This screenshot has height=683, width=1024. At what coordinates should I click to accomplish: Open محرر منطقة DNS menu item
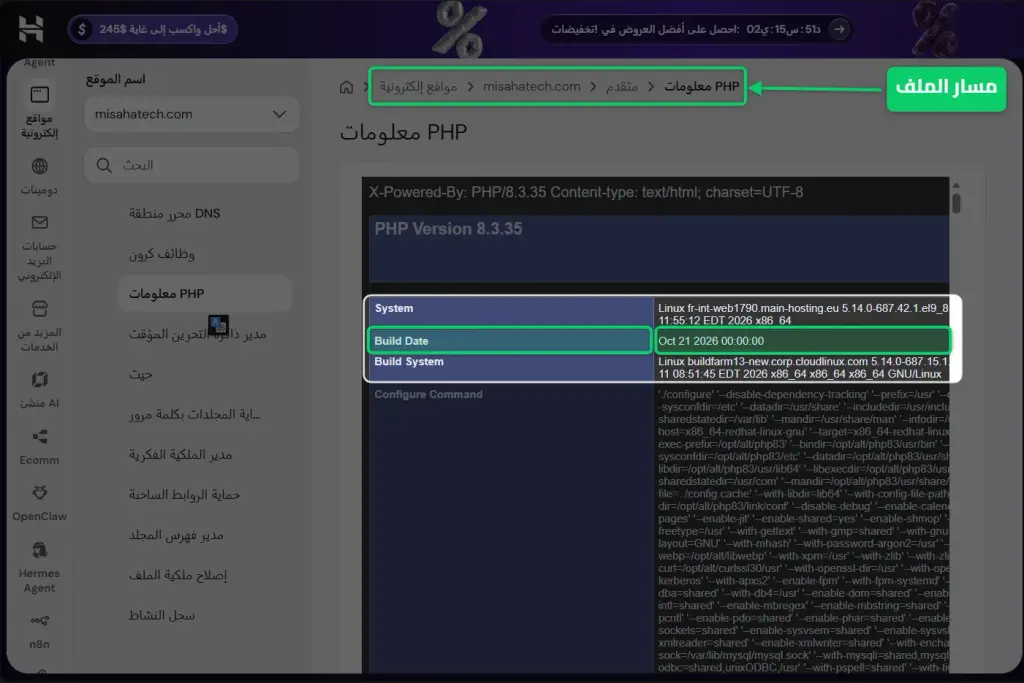(x=174, y=214)
